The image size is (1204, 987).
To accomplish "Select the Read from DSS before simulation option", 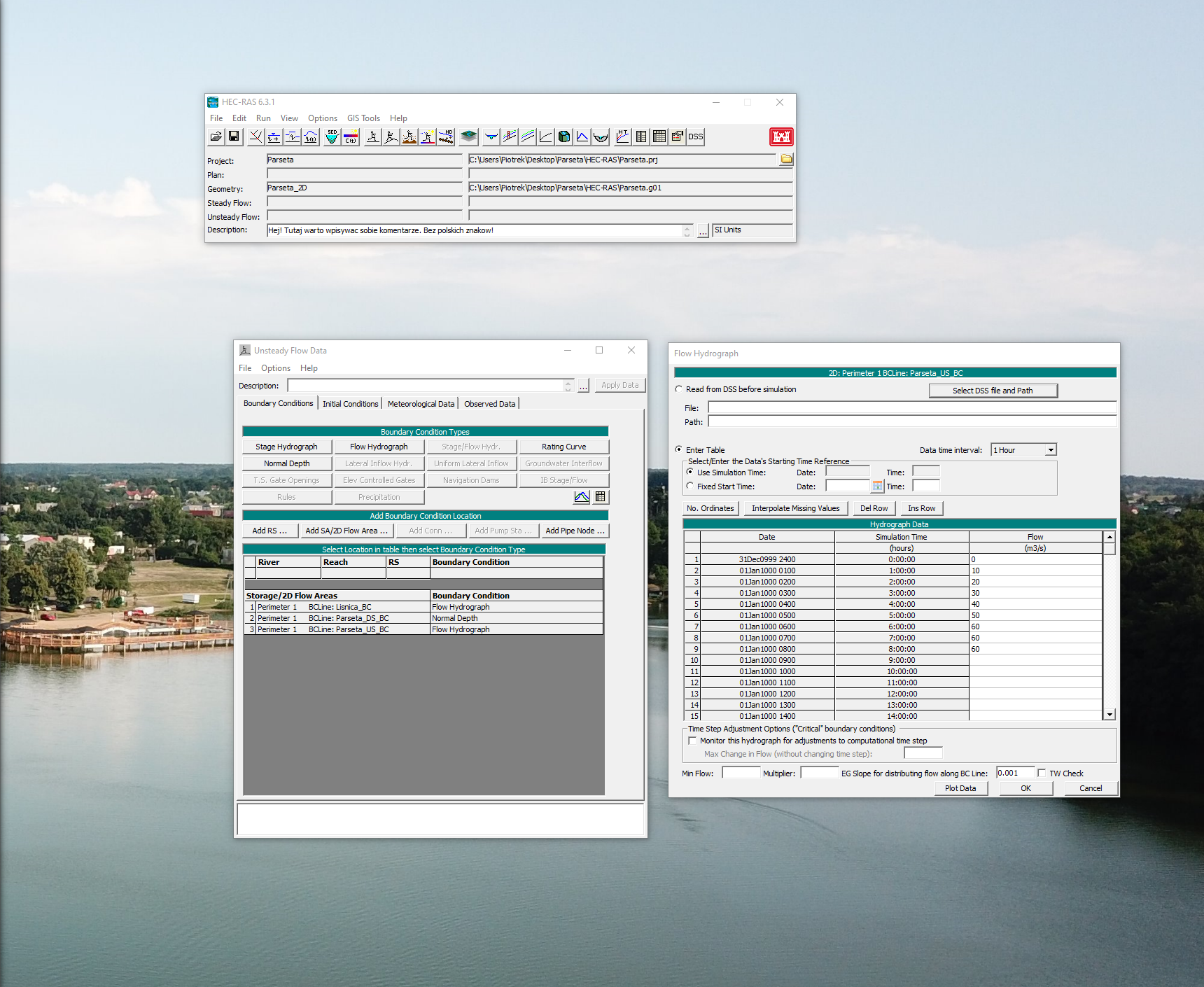I will coord(678,389).
